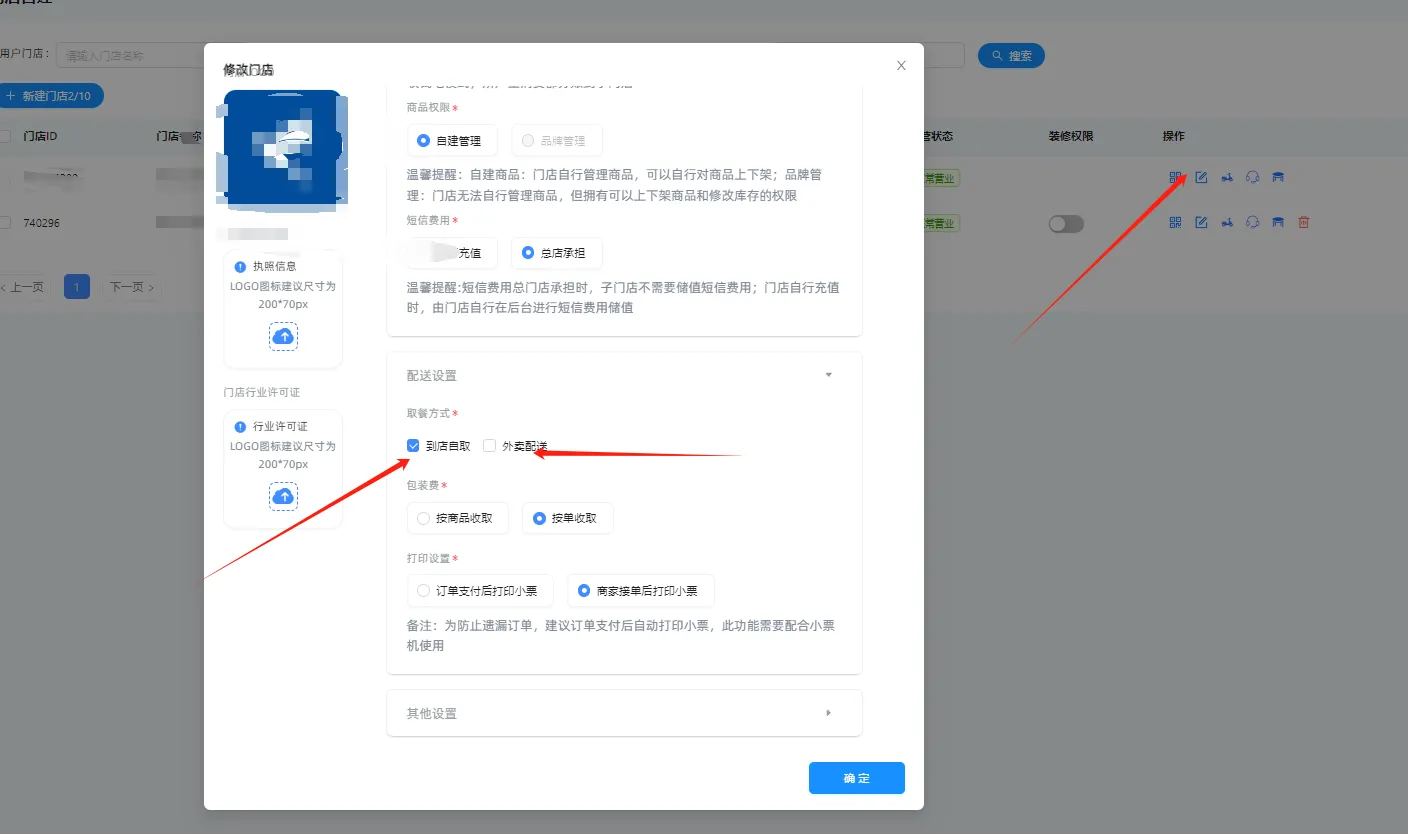1408x834 pixels.
Task: Select the 按商品收取 packaging fee radio button
Action: pos(423,518)
